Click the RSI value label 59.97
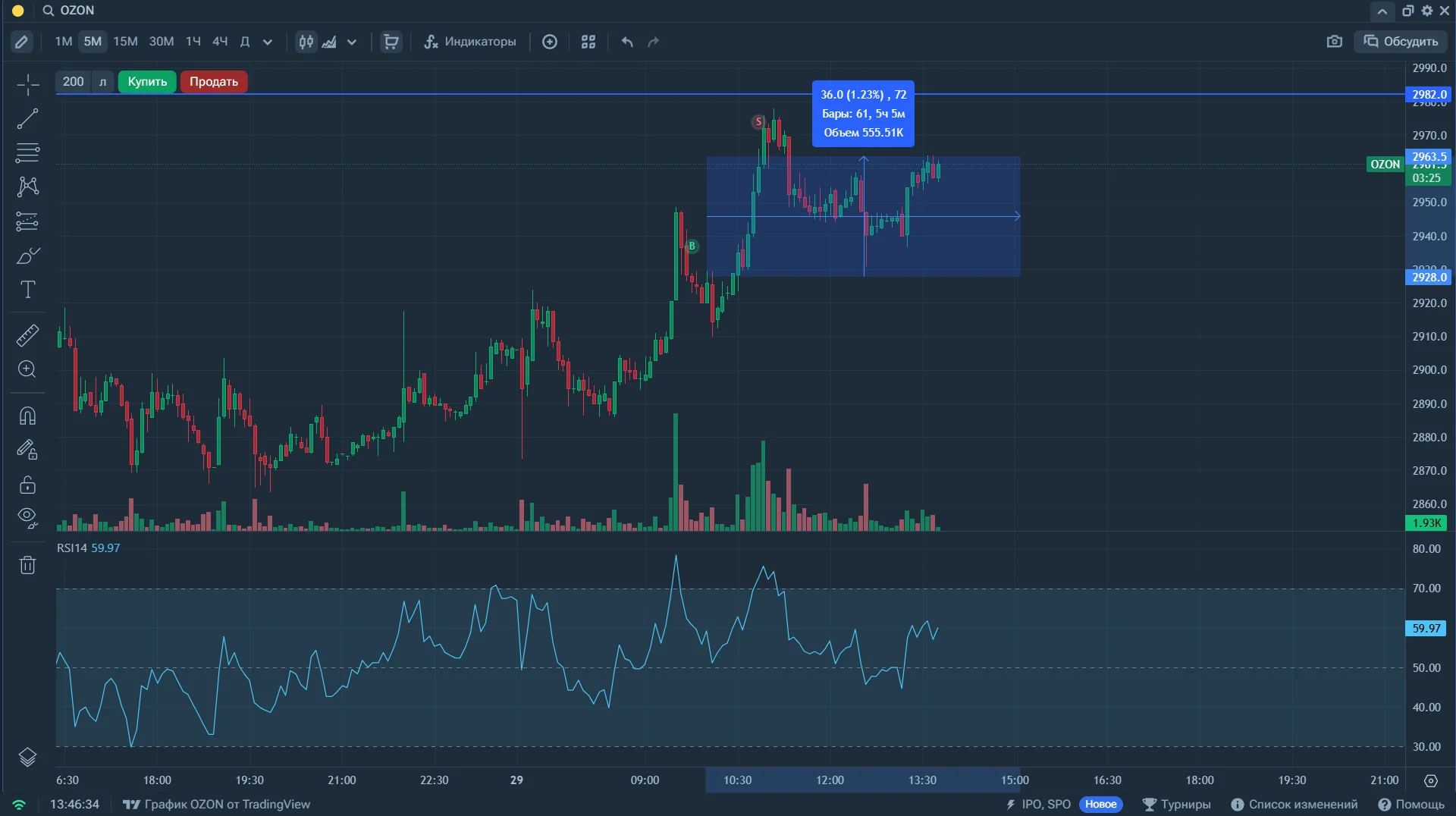 1426,629
